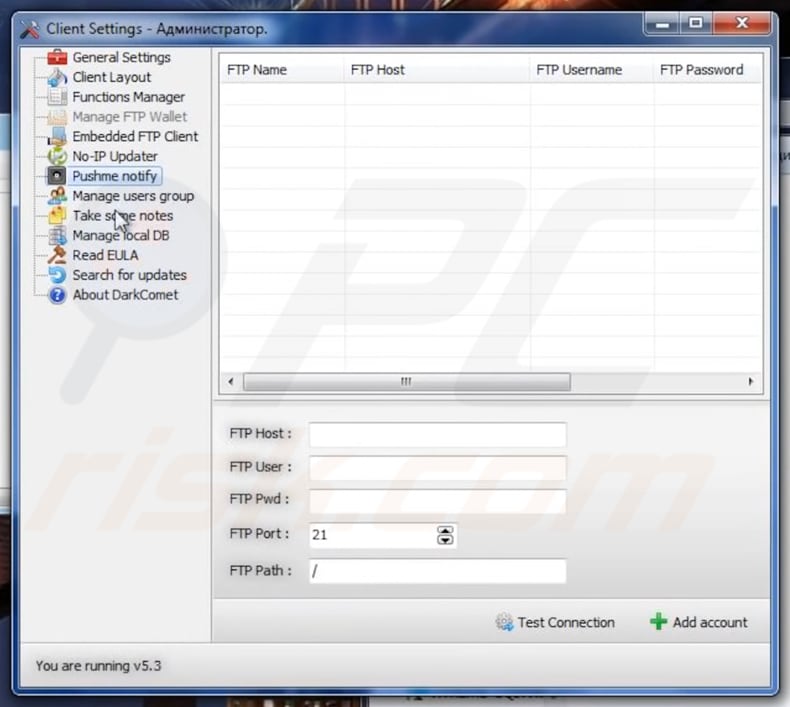The image size is (790, 707).
Task: Focus the FTP Host input field
Action: click(437, 435)
